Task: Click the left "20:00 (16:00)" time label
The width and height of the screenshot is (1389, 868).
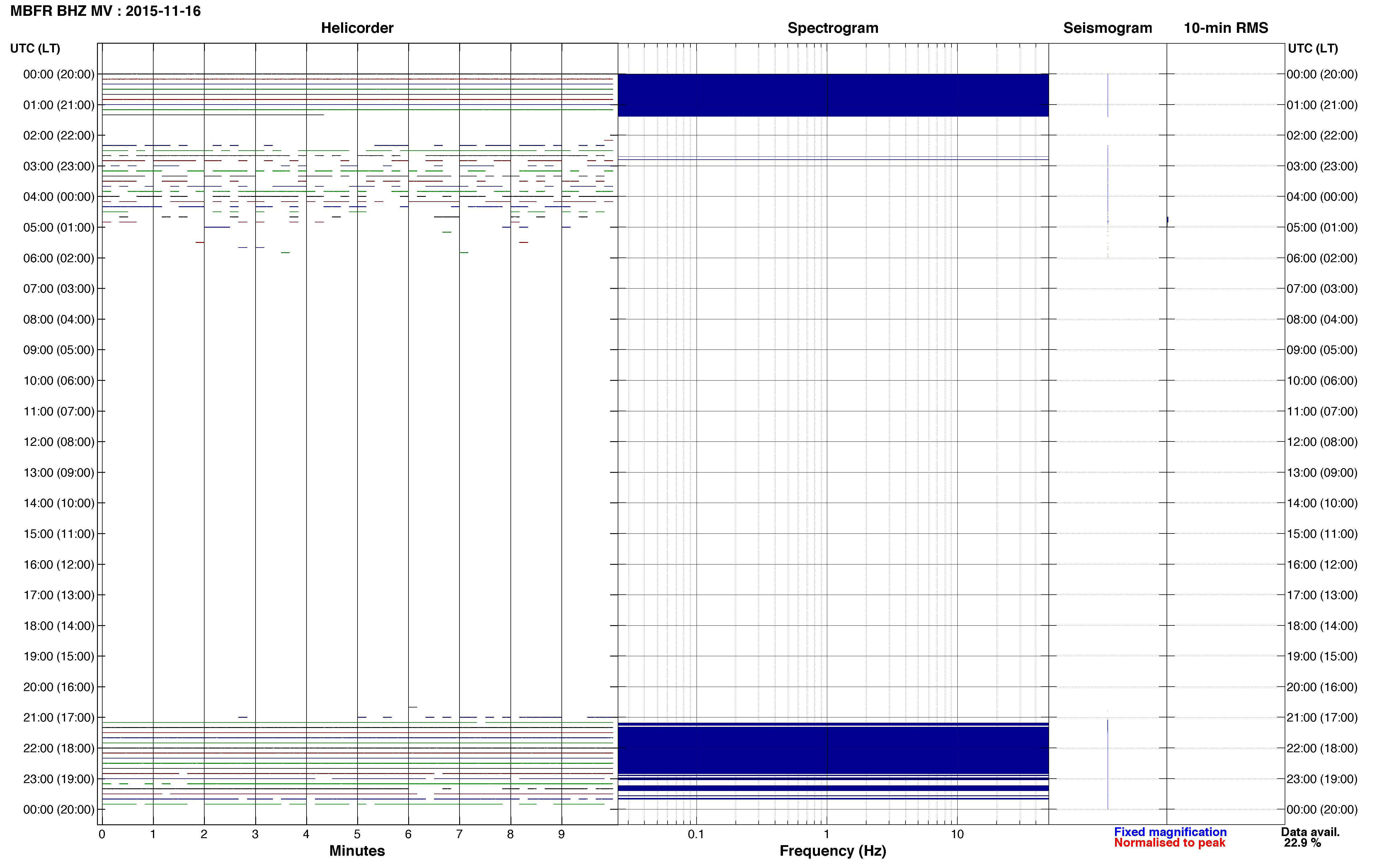Action: 59,687
